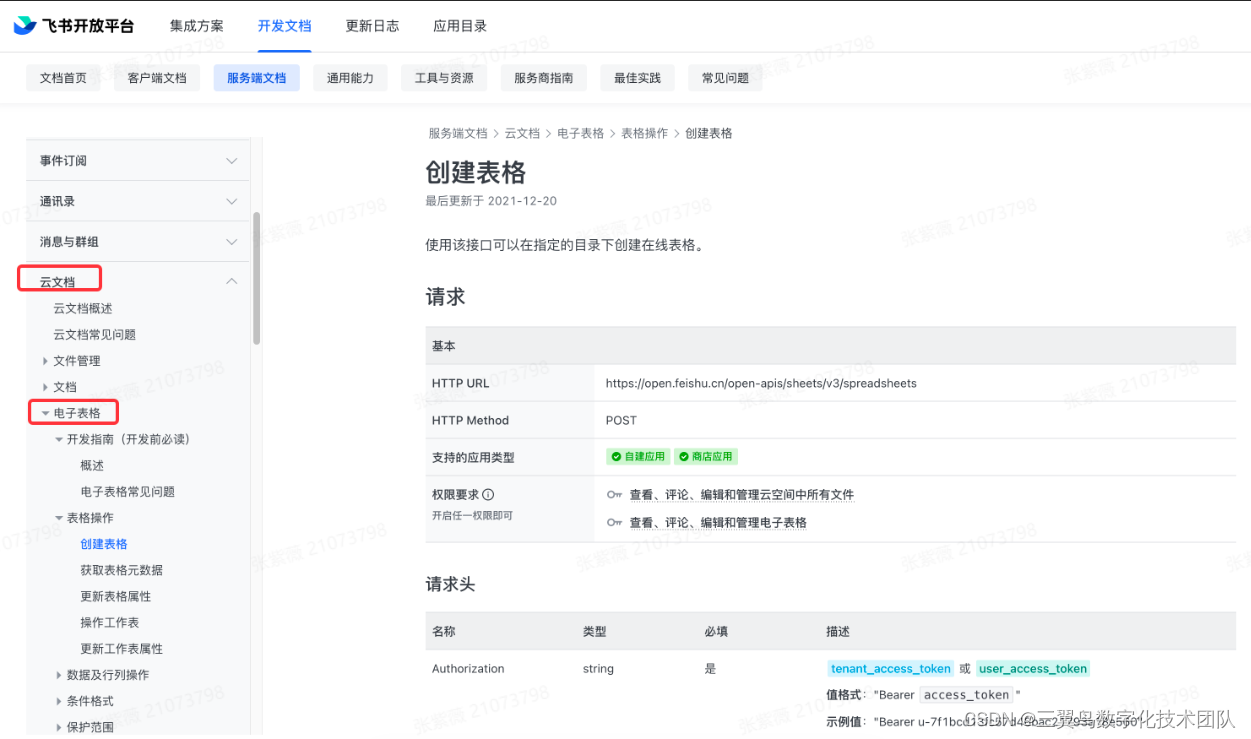Expand the 条件格式 tree arrow

click(59, 701)
